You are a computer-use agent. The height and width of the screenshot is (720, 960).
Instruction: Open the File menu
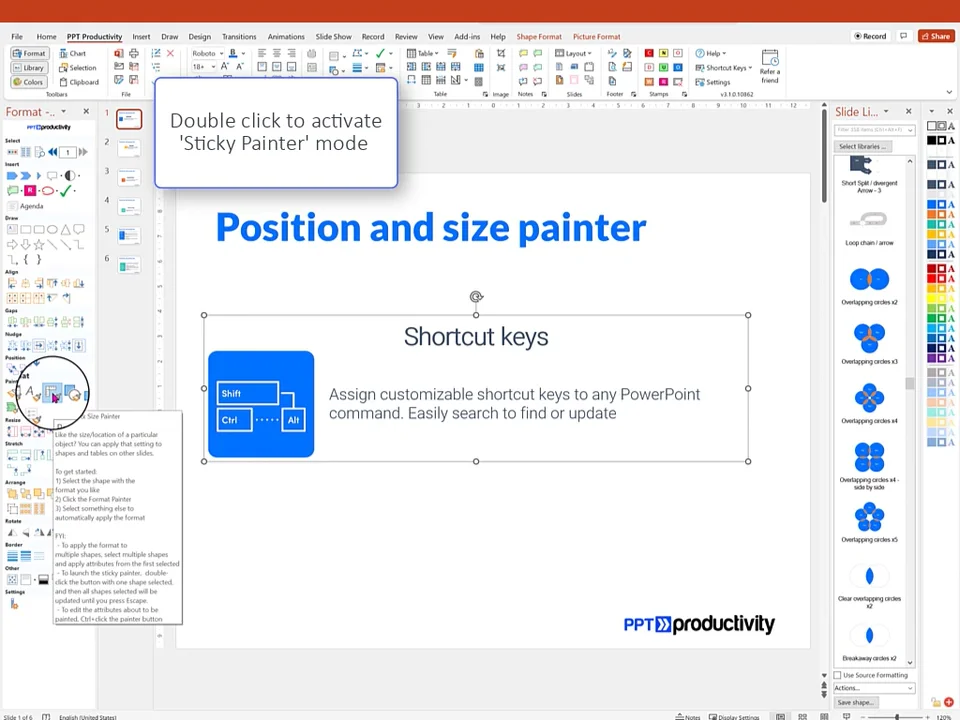click(17, 37)
